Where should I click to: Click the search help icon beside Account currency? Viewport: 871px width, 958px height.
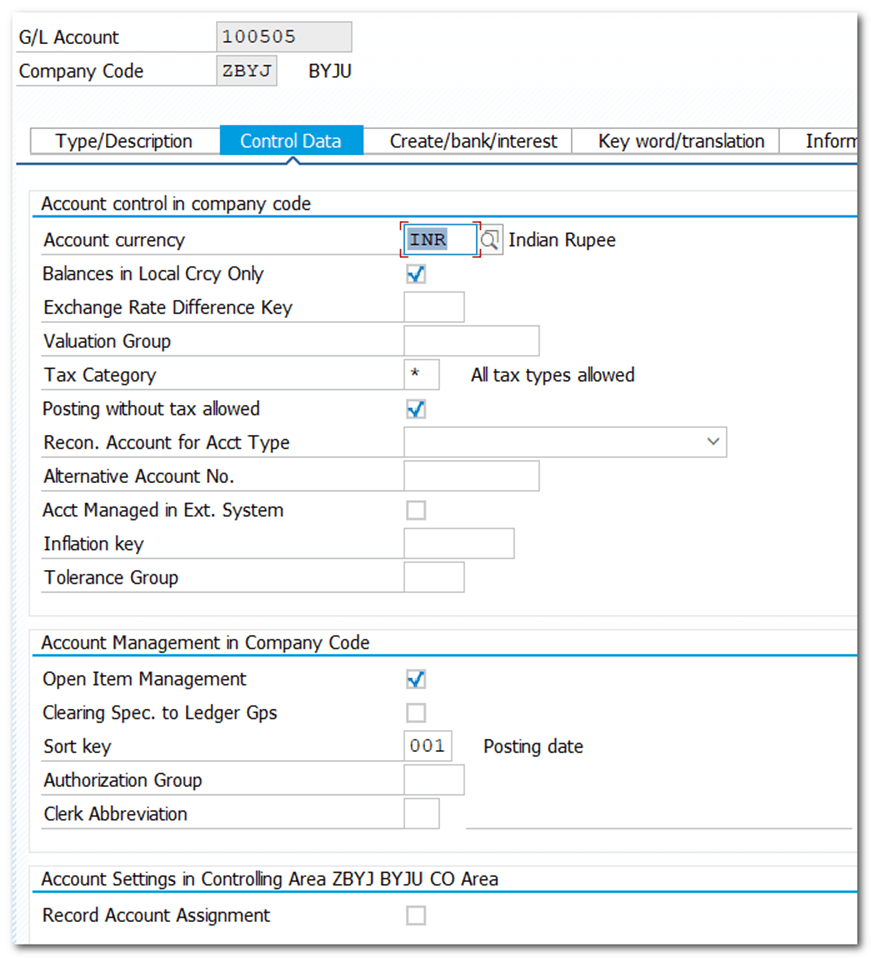pyautogui.click(x=489, y=240)
